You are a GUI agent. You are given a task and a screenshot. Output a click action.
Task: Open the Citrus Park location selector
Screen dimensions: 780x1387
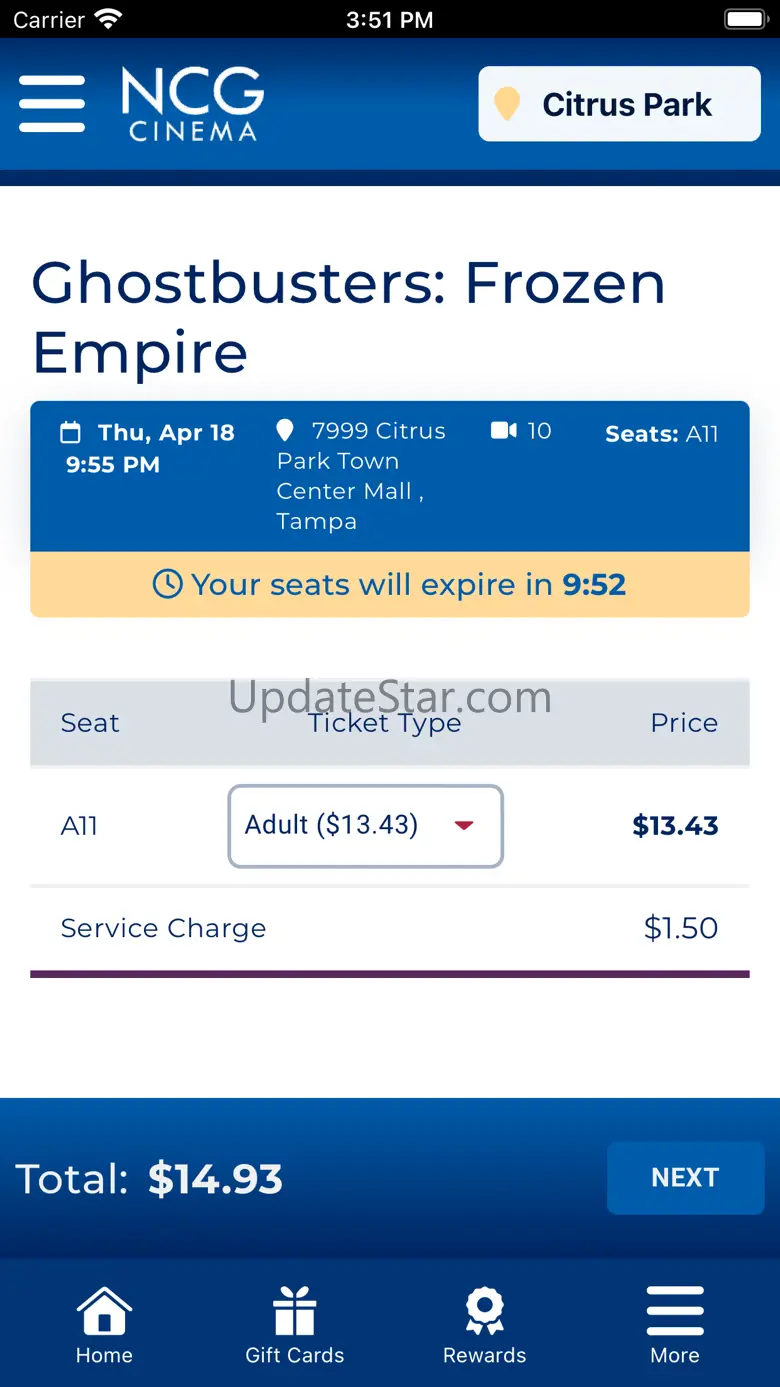tap(620, 104)
